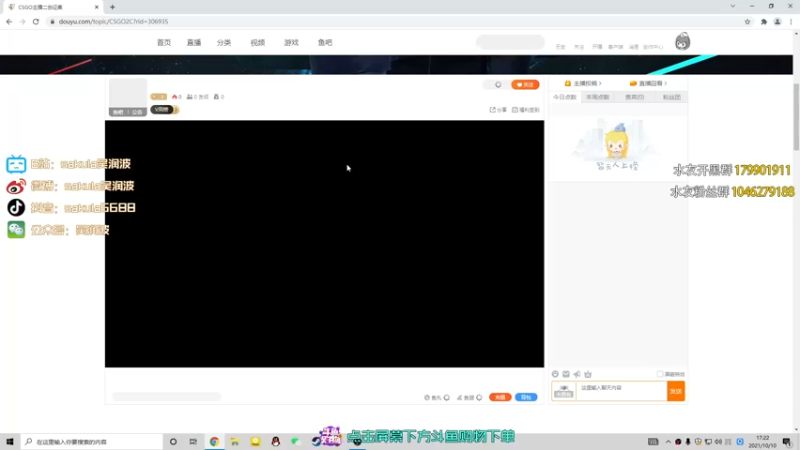Click the orange 关注 follow button
The height and width of the screenshot is (450, 800).
coord(525,85)
